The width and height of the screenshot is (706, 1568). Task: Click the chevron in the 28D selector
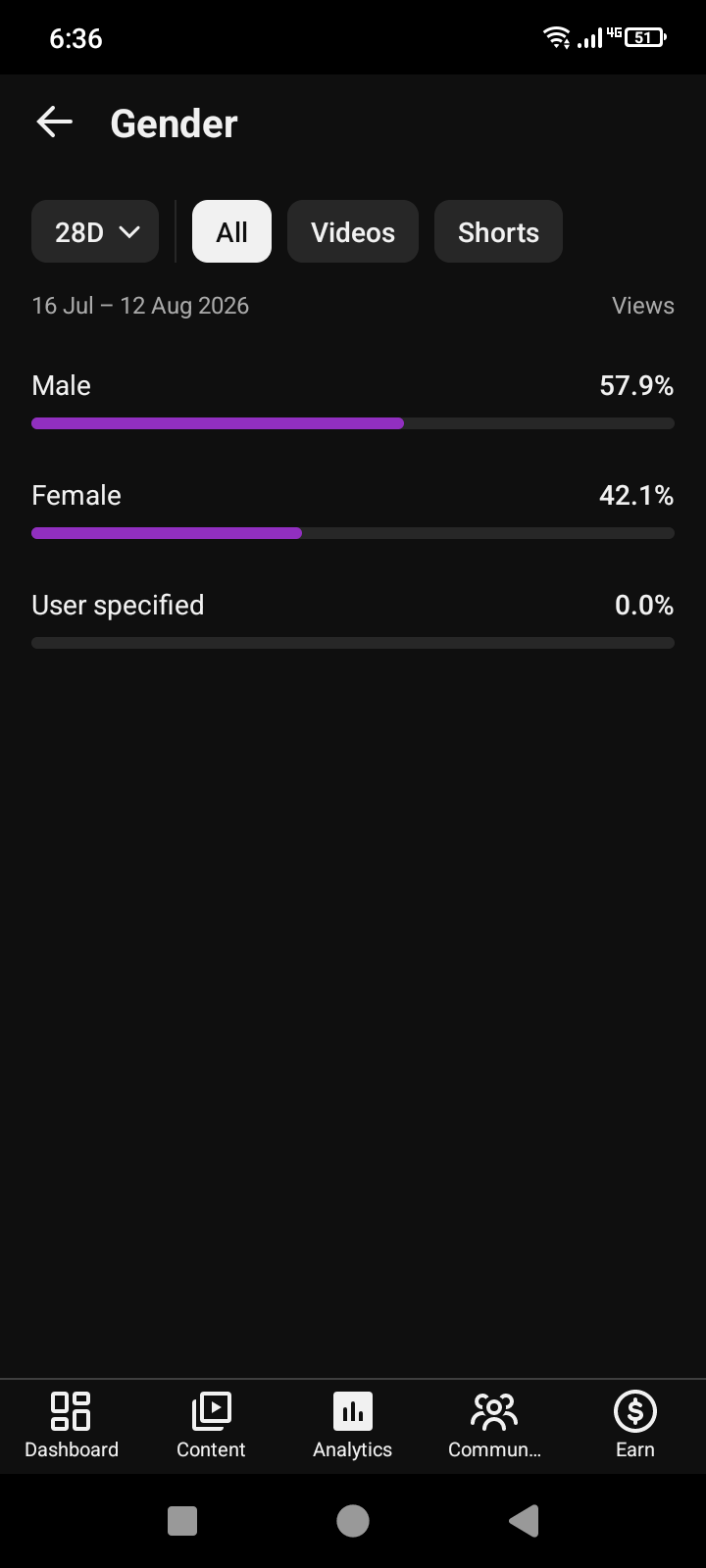(x=129, y=232)
